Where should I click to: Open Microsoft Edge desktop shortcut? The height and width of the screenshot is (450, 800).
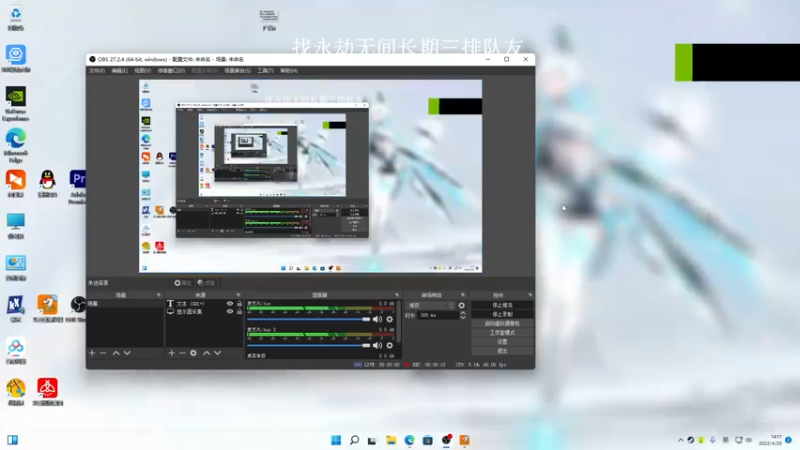[16, 145]
